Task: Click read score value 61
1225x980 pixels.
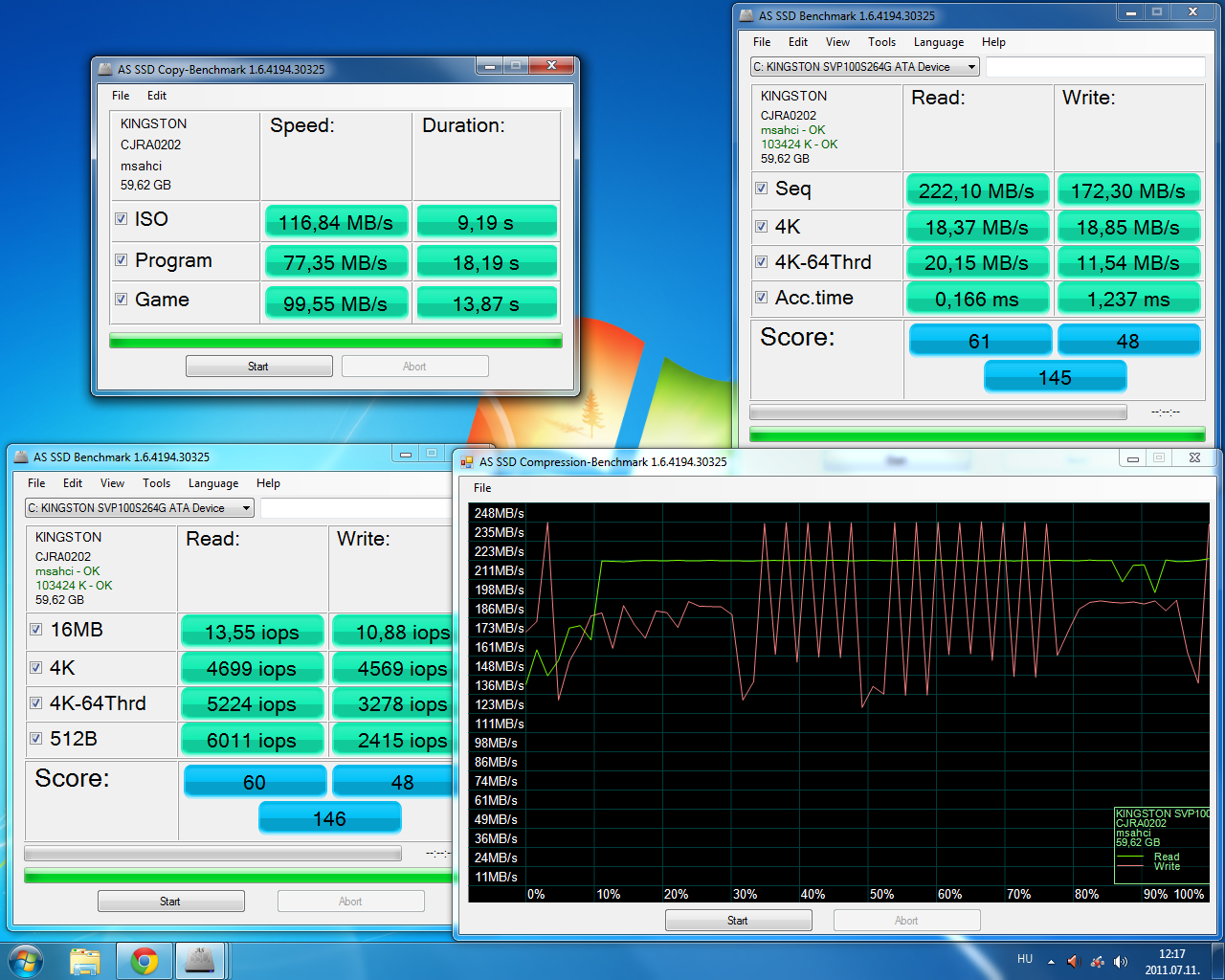Action: point(979,341)
